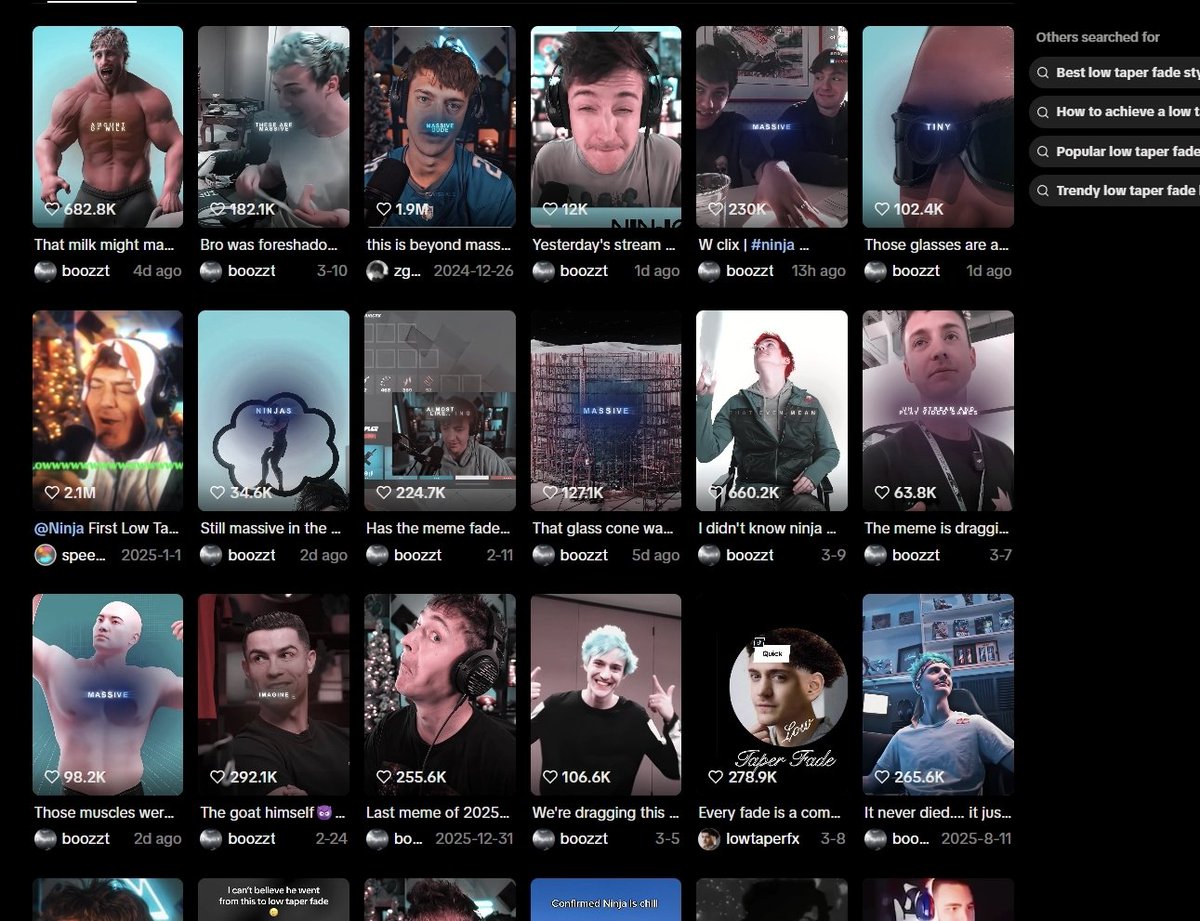Viewport: 1200px width, 921px height.
Task: Play 'Still massive in the...' NINJAS thumbnail
Action: (274, 411)
